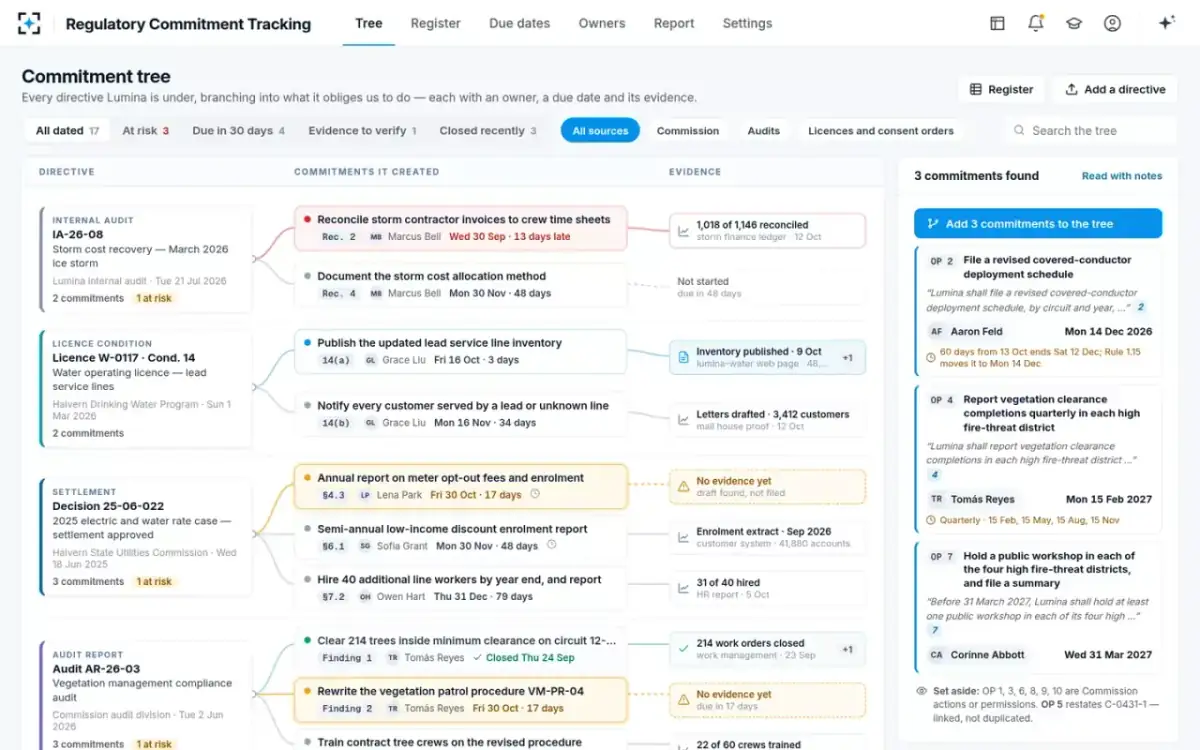1200x750 pixels.
Task: Go to the Report tab
Action: pyautogui.click(x=674, y=23)
